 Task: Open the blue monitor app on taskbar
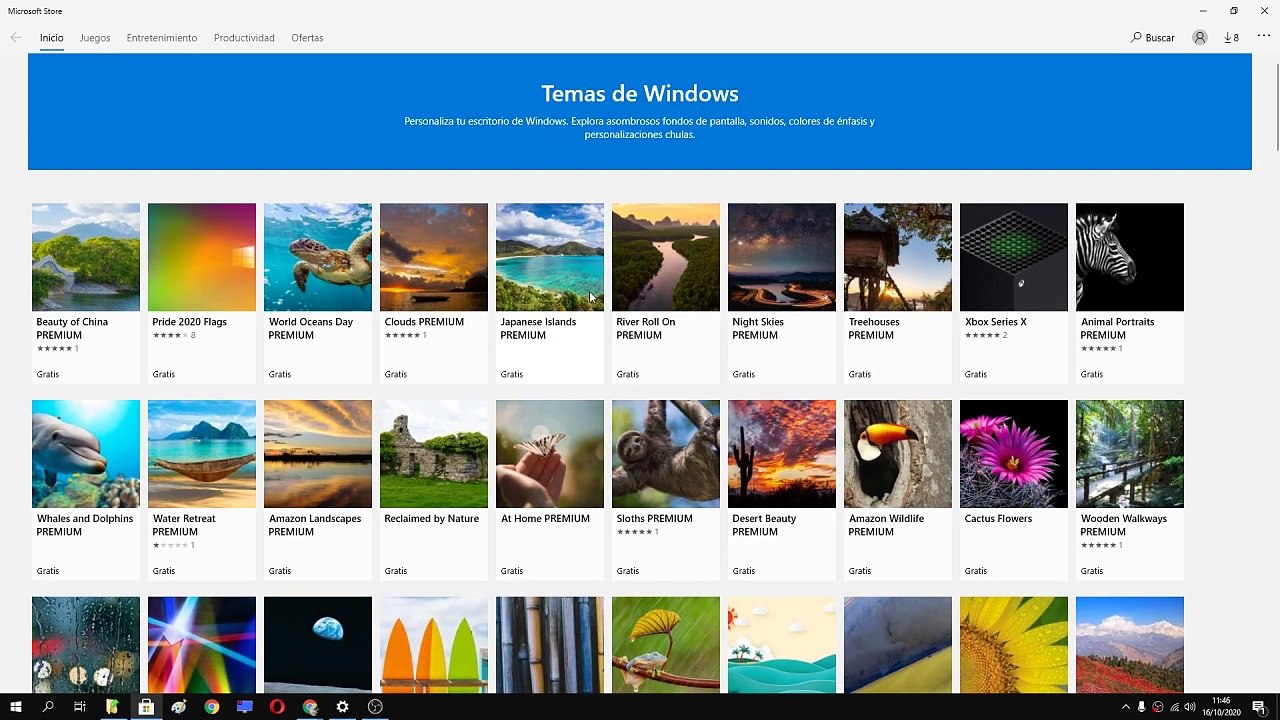pyautogui.click(x=245, y=707)
